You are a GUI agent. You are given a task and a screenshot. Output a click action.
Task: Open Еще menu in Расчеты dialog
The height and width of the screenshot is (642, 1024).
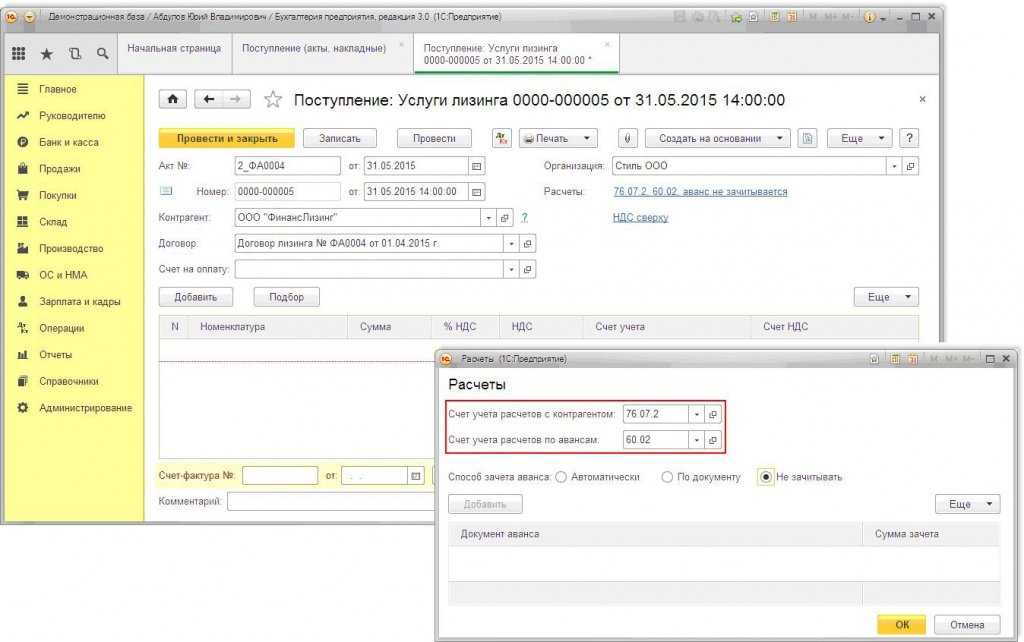[x=968, y=504]
